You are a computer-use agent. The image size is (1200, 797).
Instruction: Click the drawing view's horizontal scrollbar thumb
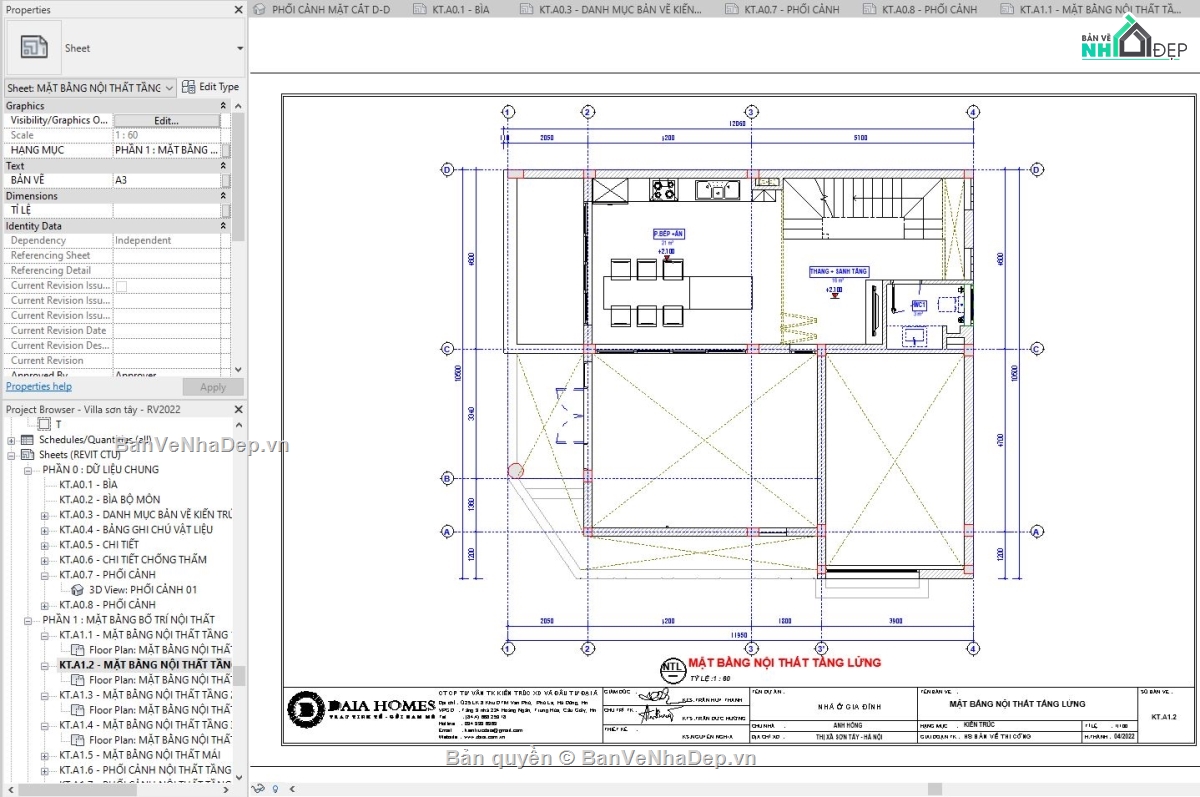point(935,790)
